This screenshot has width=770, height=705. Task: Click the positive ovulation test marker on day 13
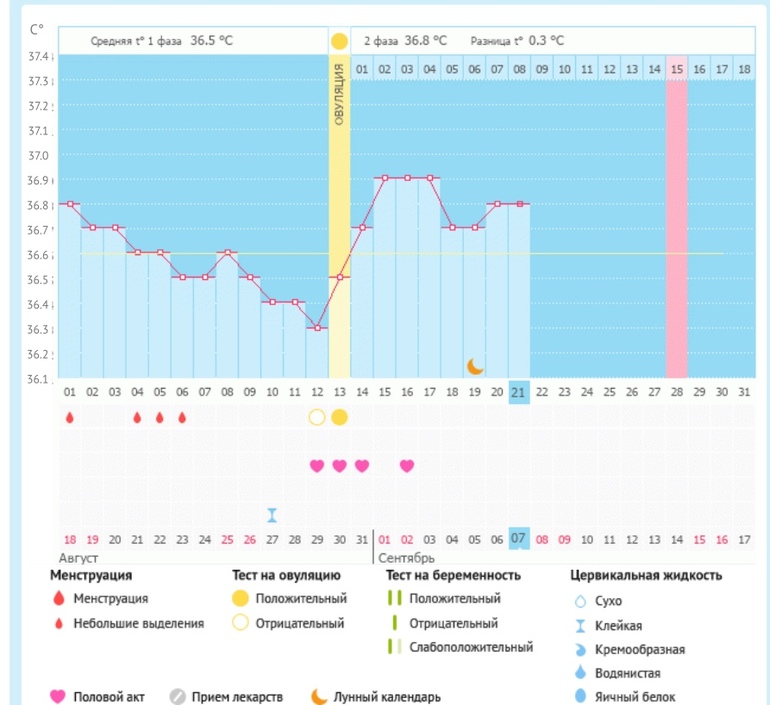339,417
